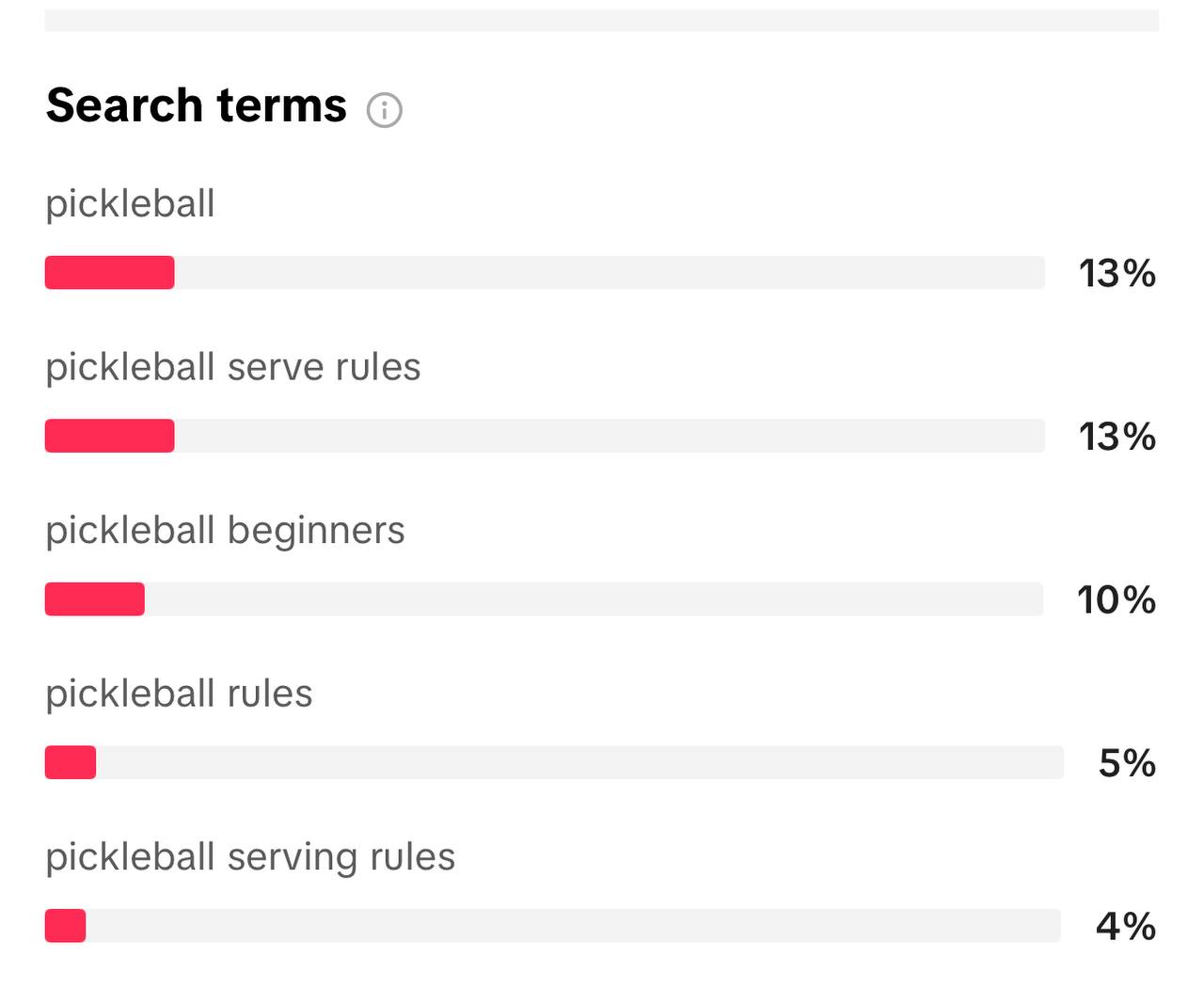The height and width of the screenshot is (1005, 1204).
Task: Click the 'pickleball' search term
Action: 129,204
